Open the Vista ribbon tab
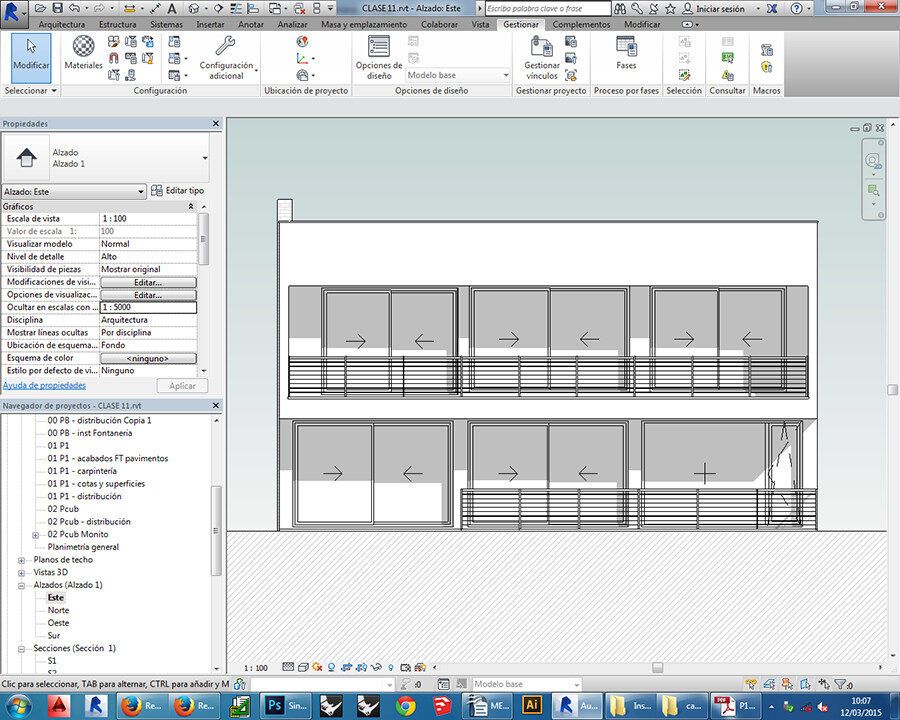900x720 pixels. (x=480, y=24)
